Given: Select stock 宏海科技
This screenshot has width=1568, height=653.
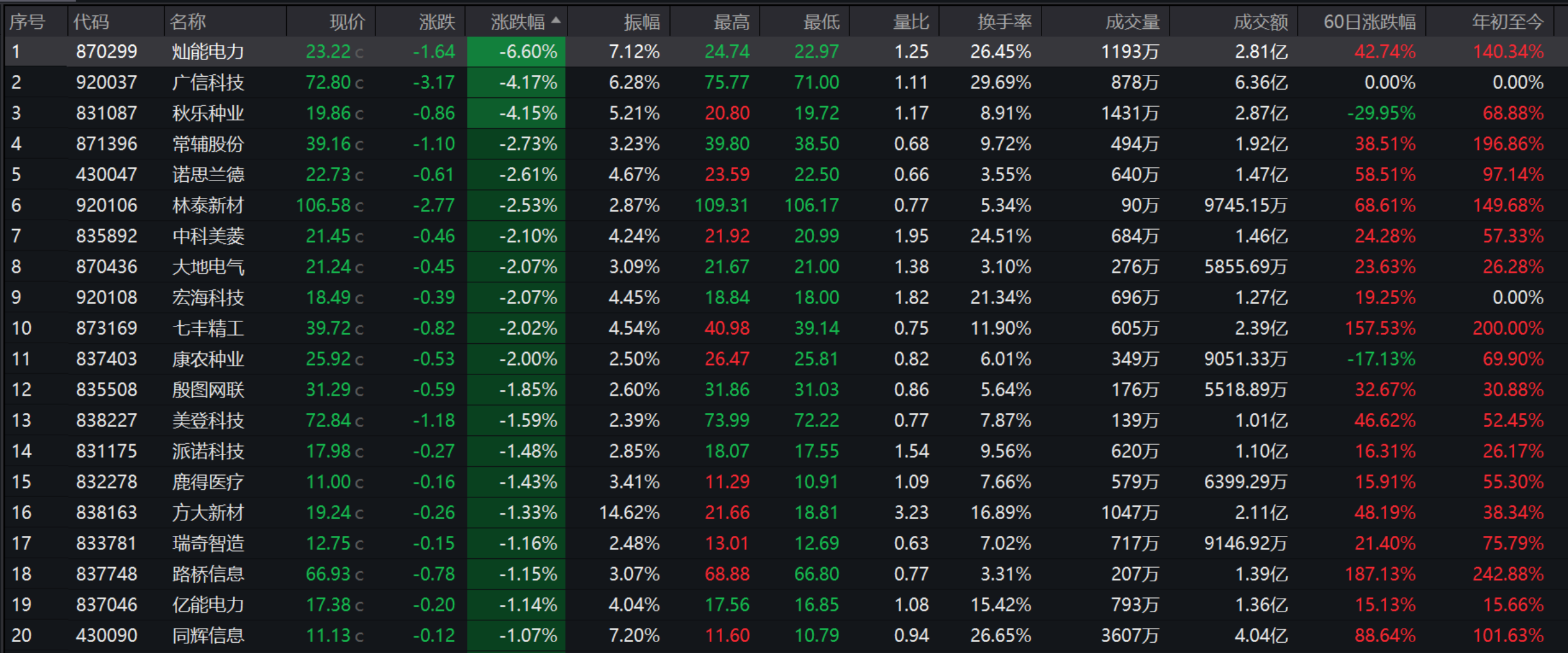Looking at the screenshot, I should click(208, 298).
